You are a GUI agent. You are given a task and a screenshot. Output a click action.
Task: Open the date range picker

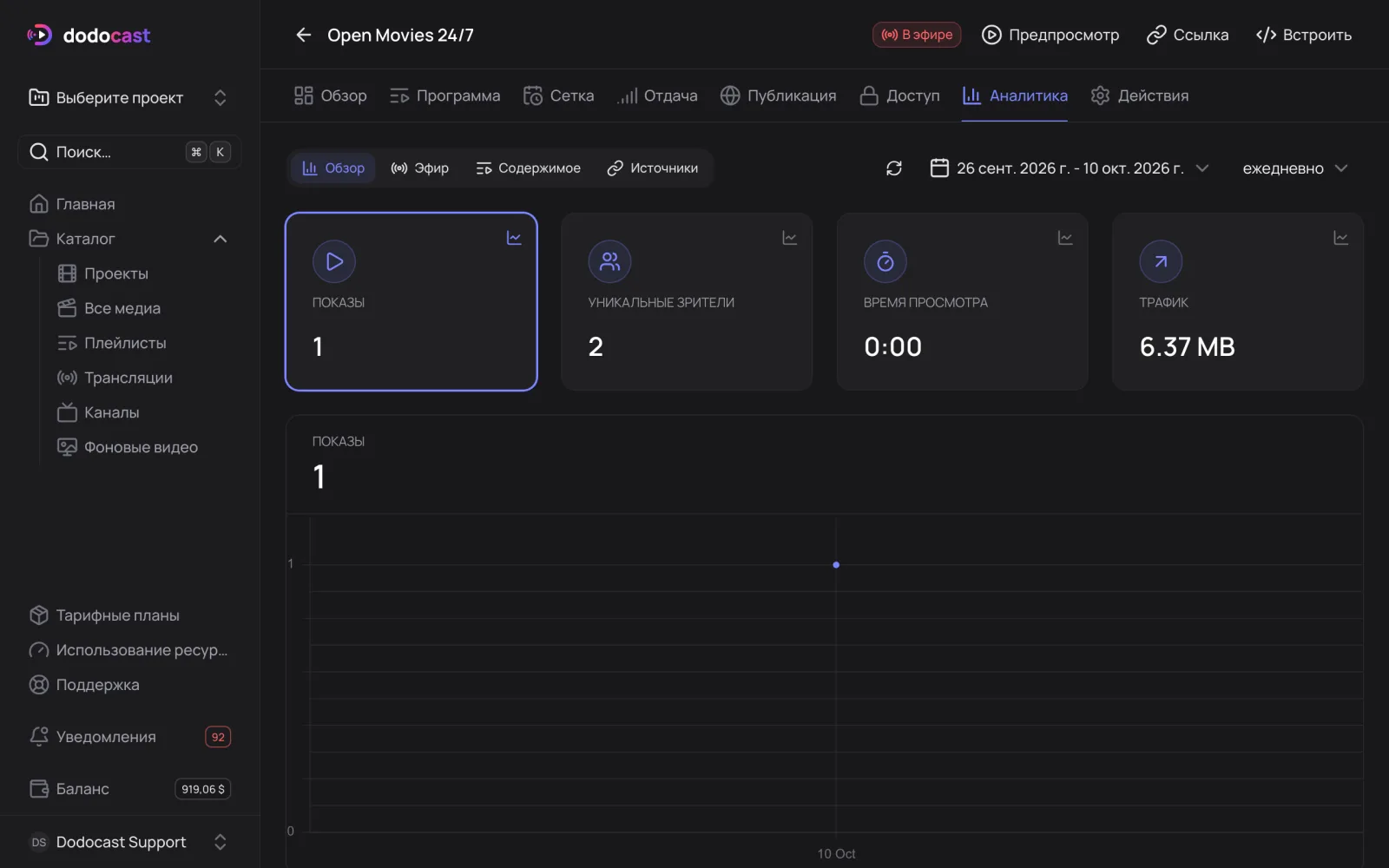tap(1070, 168)
